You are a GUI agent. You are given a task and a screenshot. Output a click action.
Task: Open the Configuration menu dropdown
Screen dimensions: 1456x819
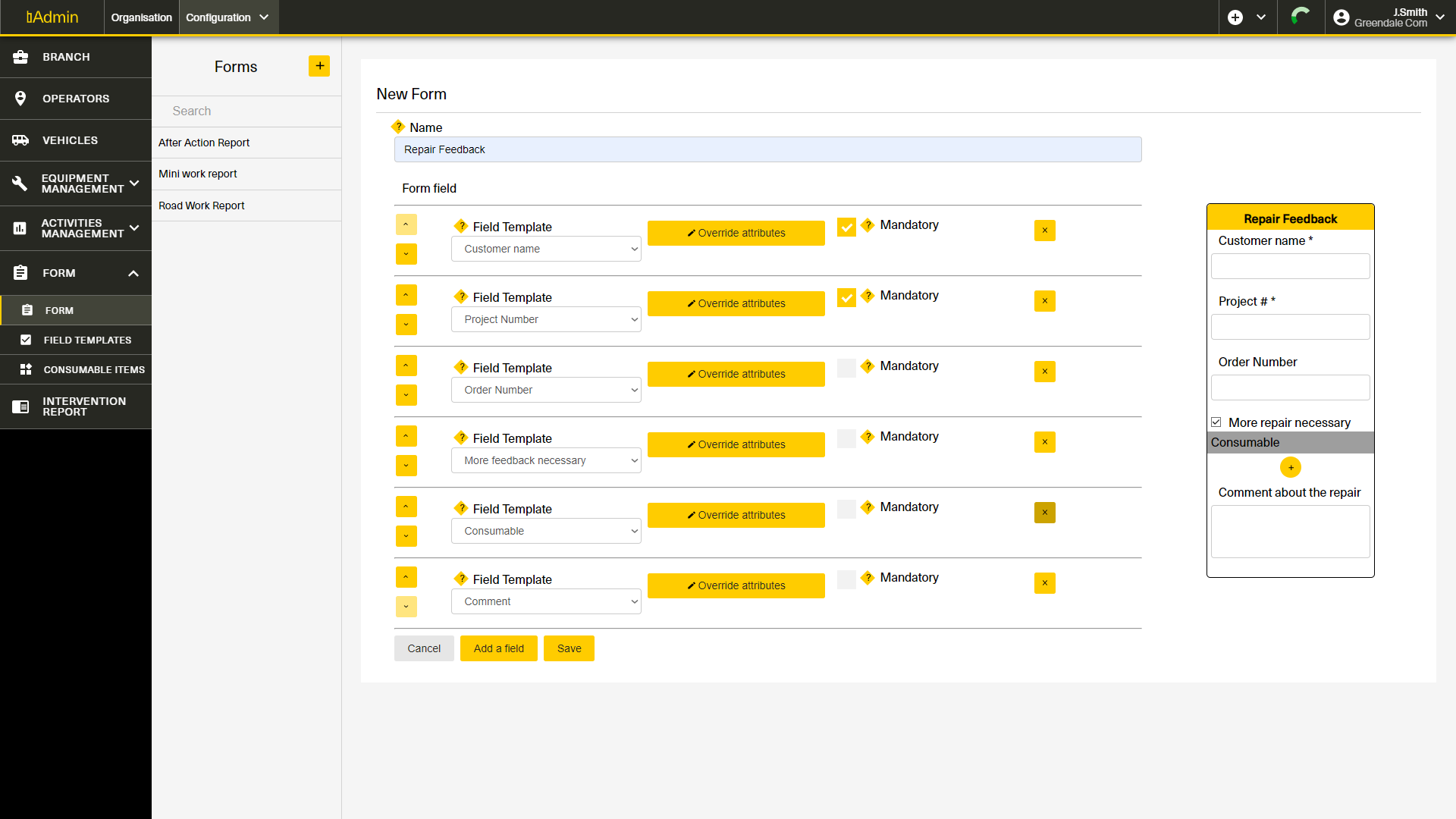tap(228, 17)
